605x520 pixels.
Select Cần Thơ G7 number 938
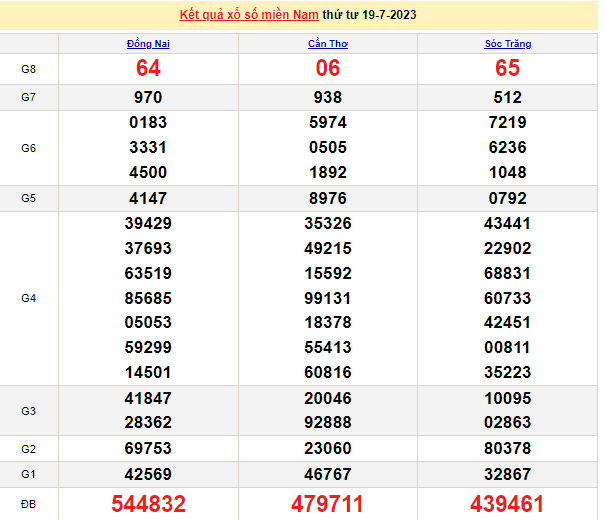coord(328,98)
